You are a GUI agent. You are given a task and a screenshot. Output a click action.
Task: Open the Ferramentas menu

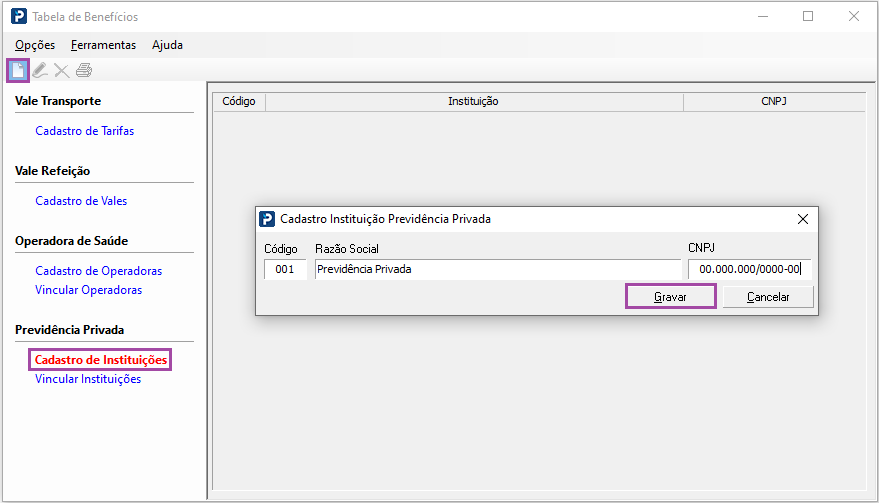pyautogui.click(x=103, y=45)
